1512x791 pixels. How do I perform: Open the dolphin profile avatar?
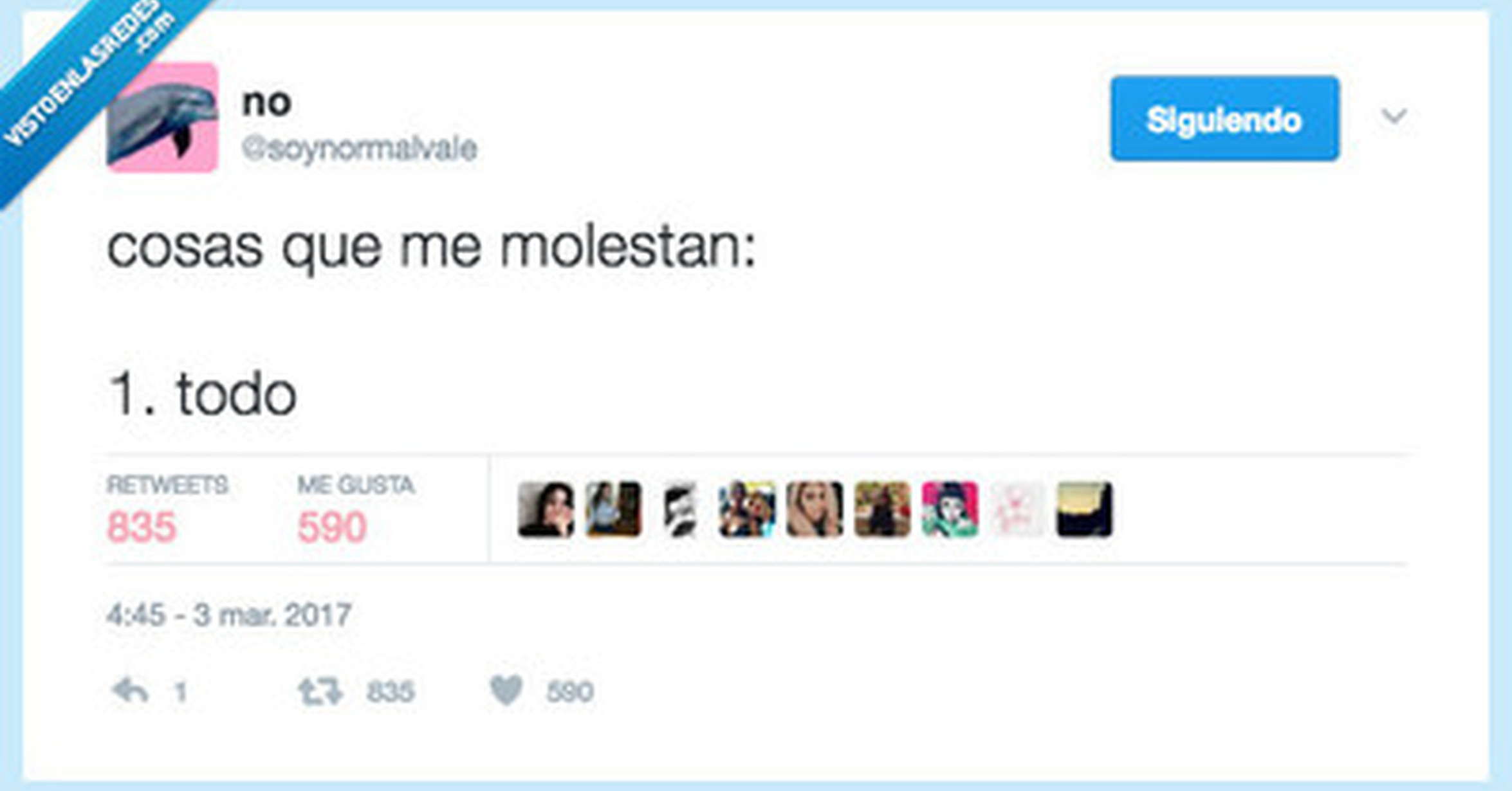[x=163, y=118]
